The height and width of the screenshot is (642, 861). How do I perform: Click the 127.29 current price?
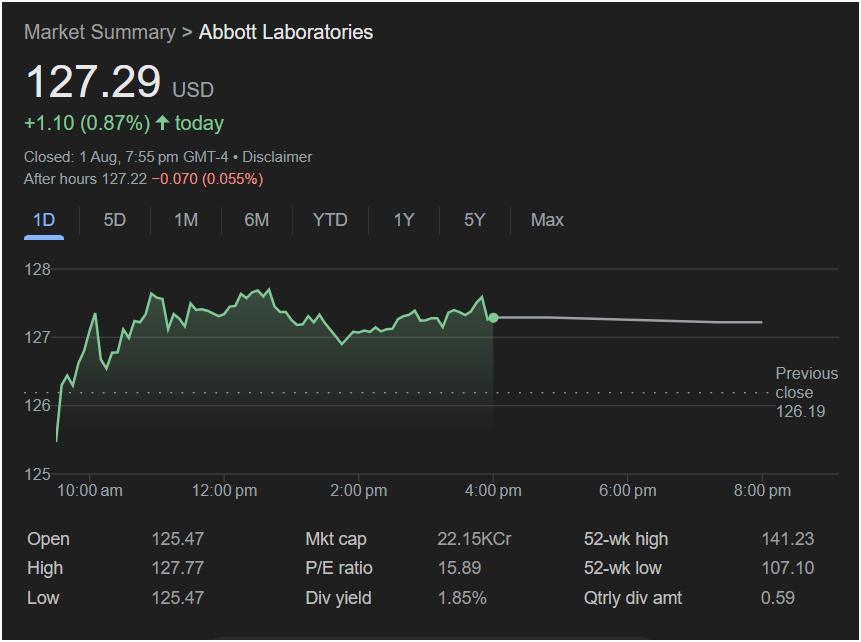93,82
